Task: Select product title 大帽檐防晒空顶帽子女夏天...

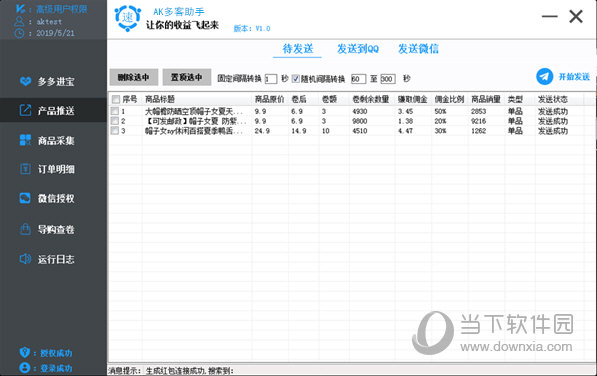Action: (x=193, y=111)
